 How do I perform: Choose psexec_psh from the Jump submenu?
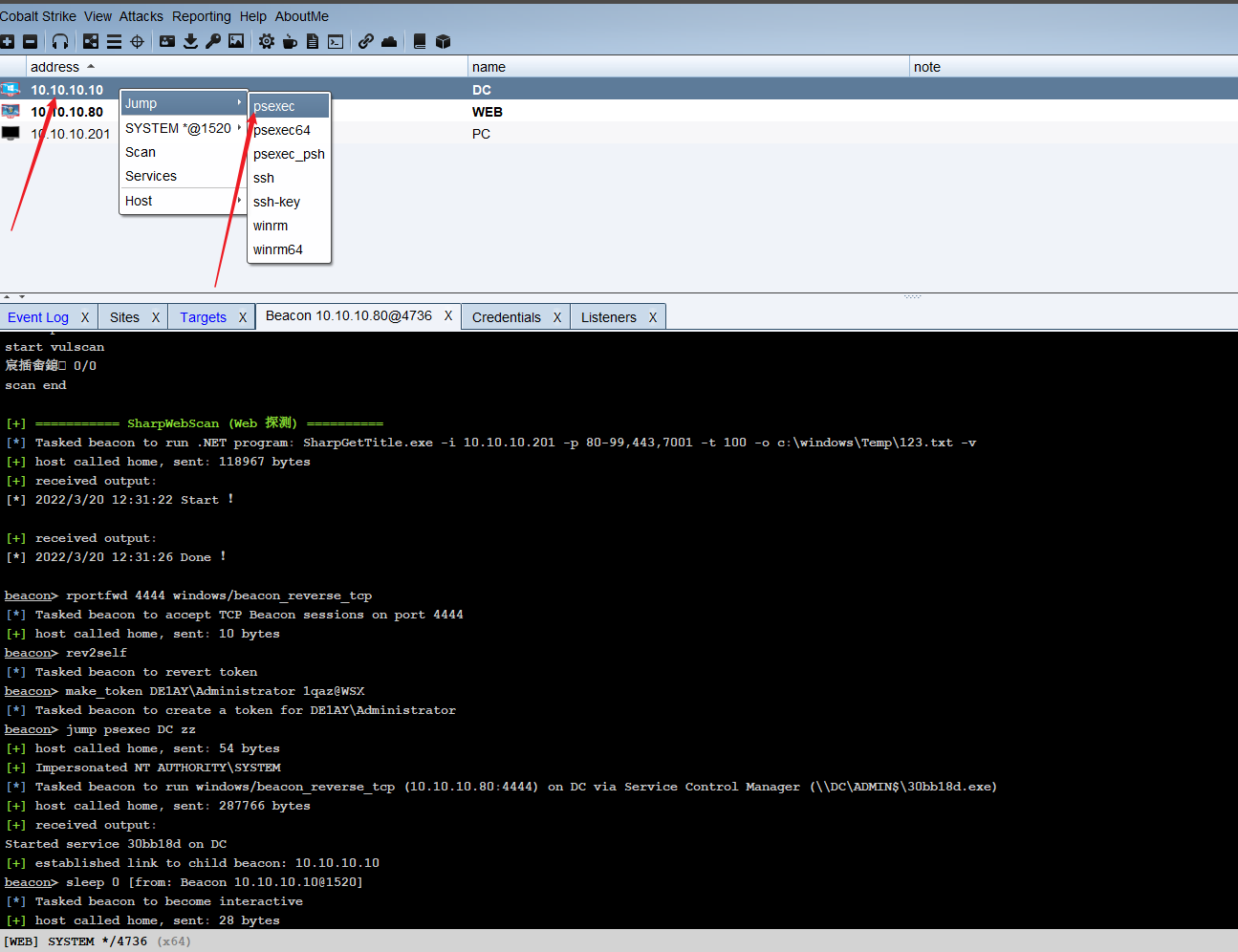pos(290,154)
